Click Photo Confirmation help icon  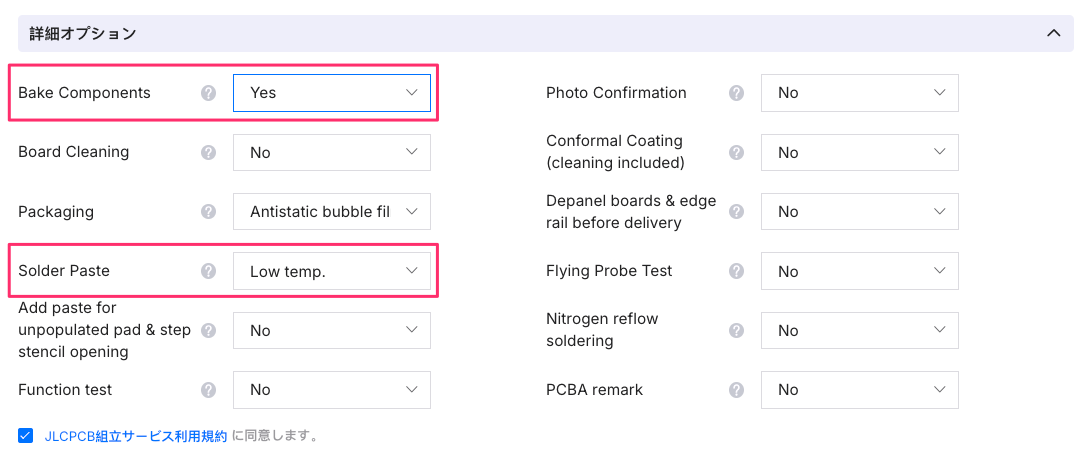click(x=736, y=93)
